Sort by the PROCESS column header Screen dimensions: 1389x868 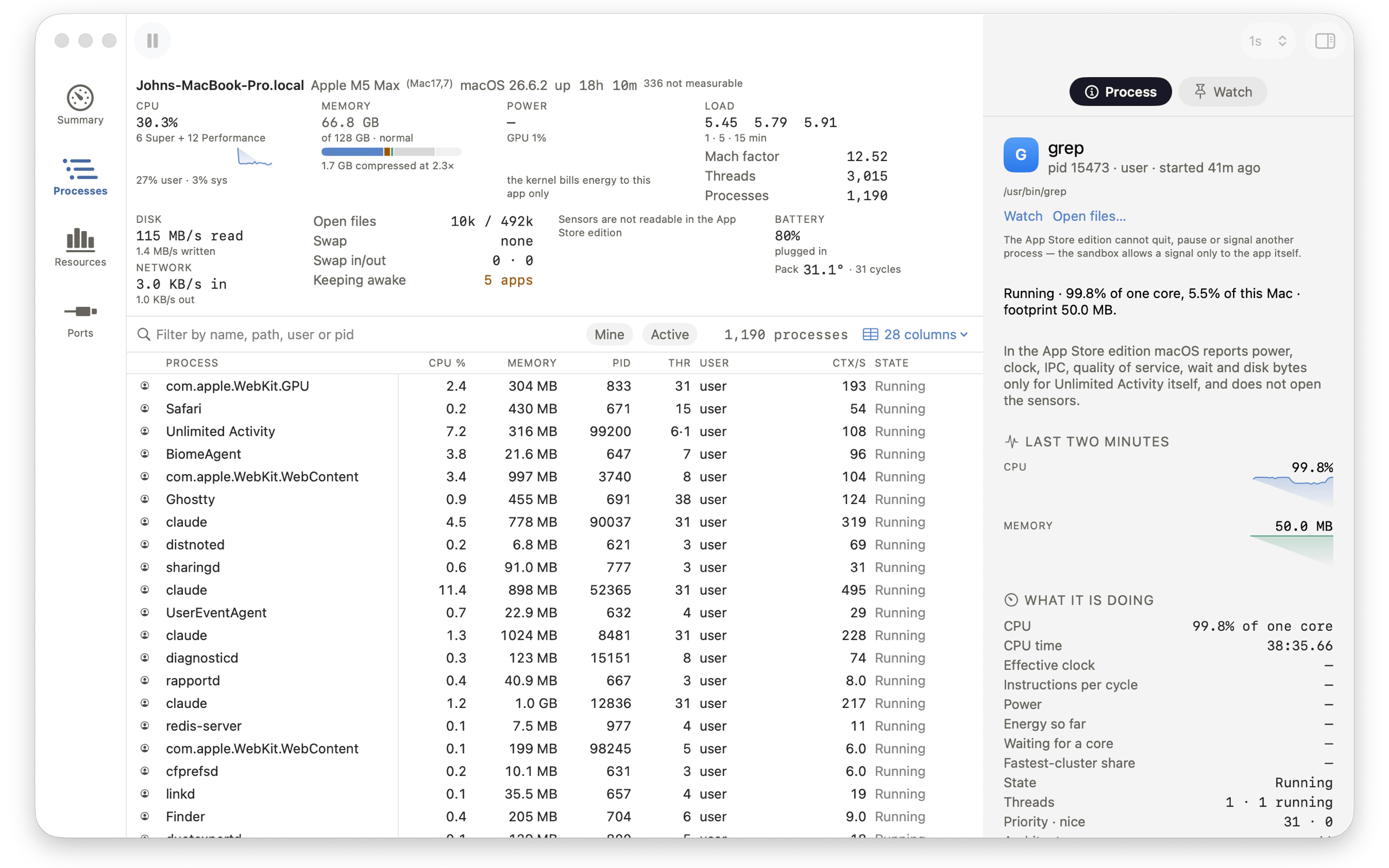click(x=192, y=363)
